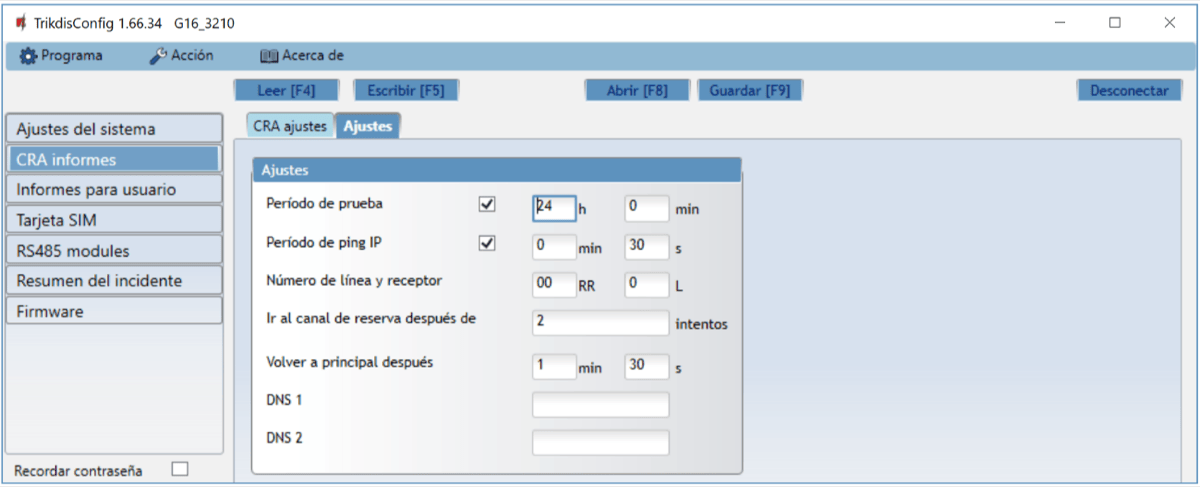Focus the reserve channel intentos field

click(x=600, y=323)
